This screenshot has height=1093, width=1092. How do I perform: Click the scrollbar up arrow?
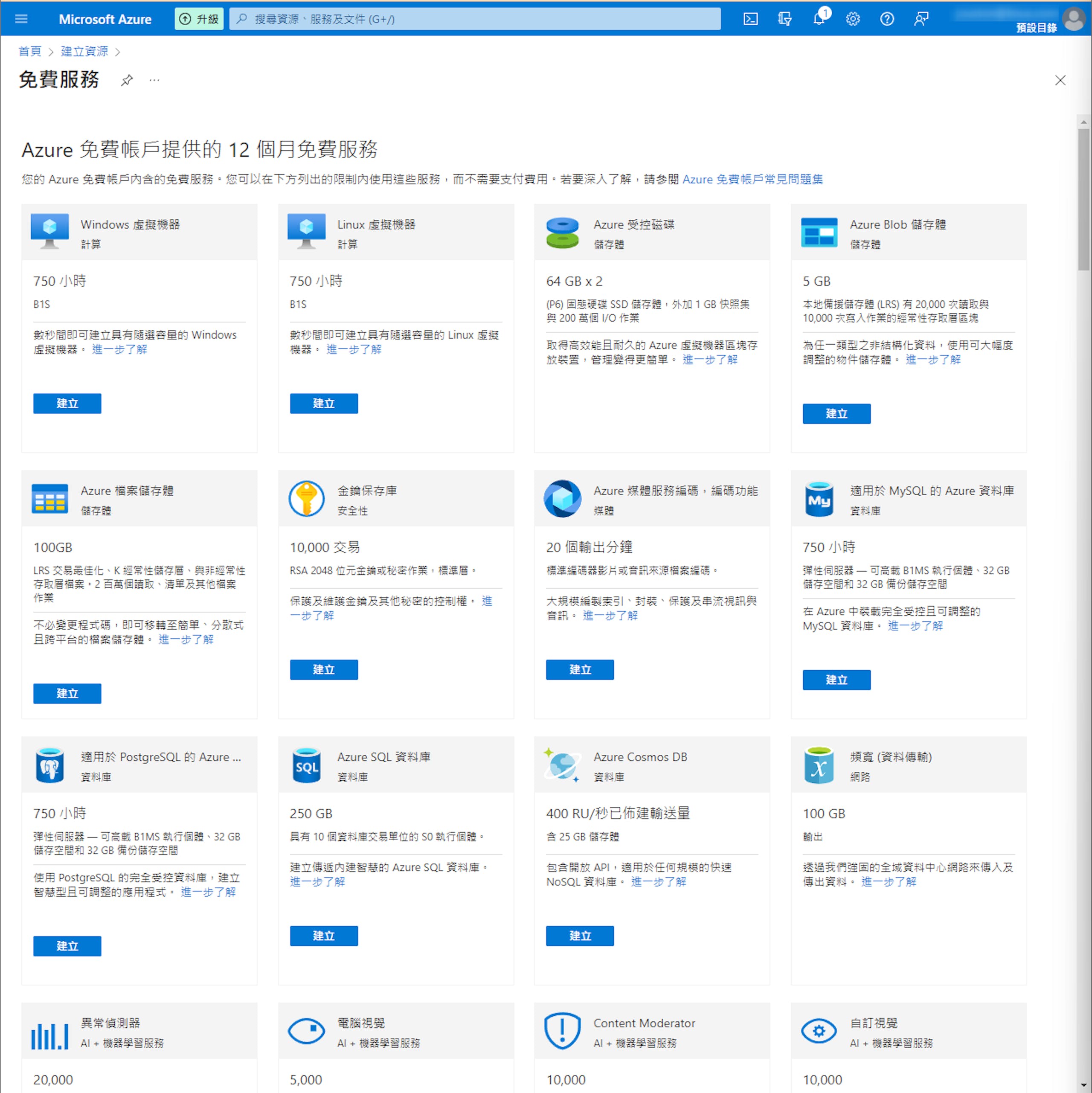click(1083, 122)
